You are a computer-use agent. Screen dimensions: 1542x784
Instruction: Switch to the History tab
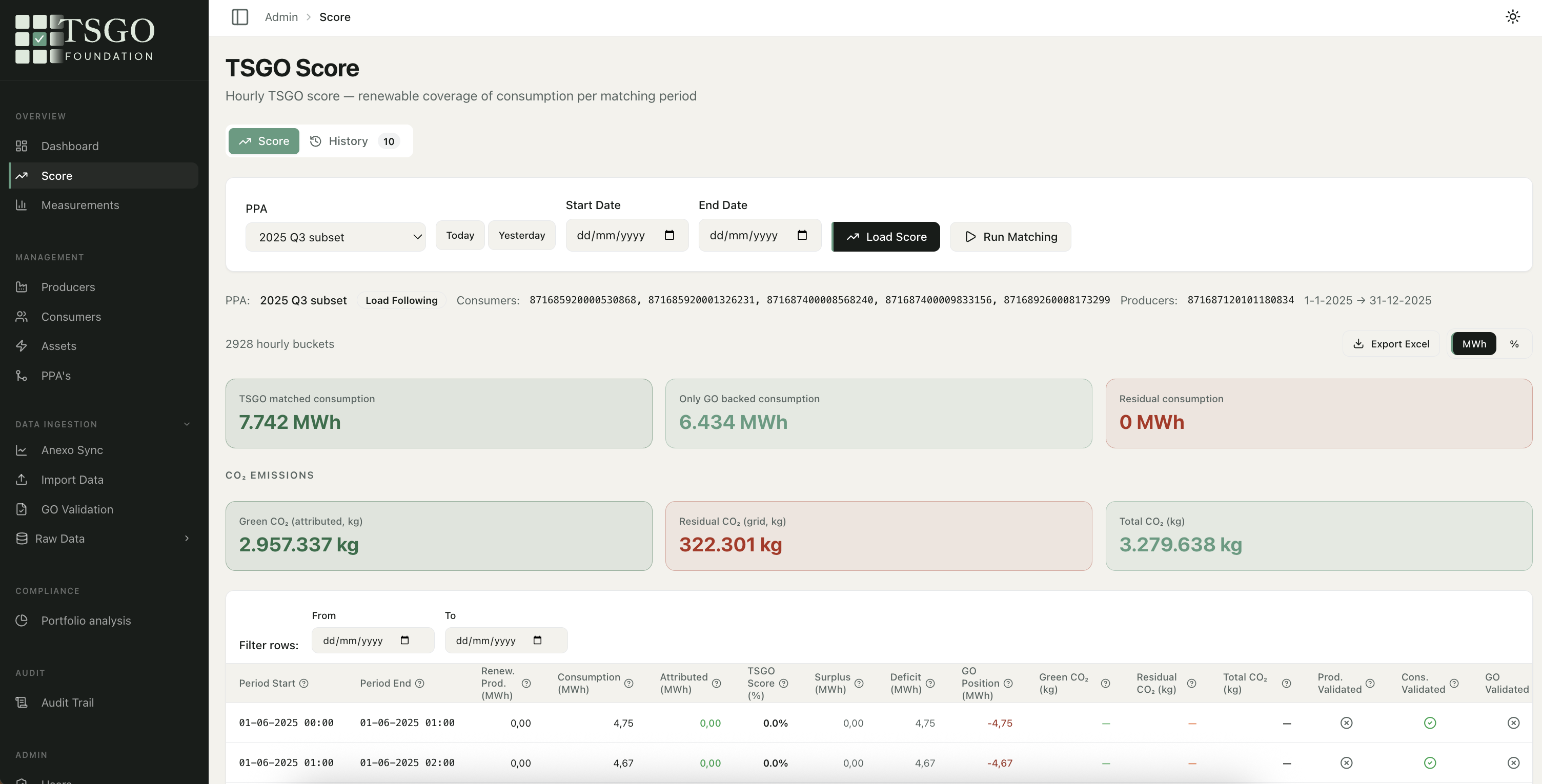354,141
